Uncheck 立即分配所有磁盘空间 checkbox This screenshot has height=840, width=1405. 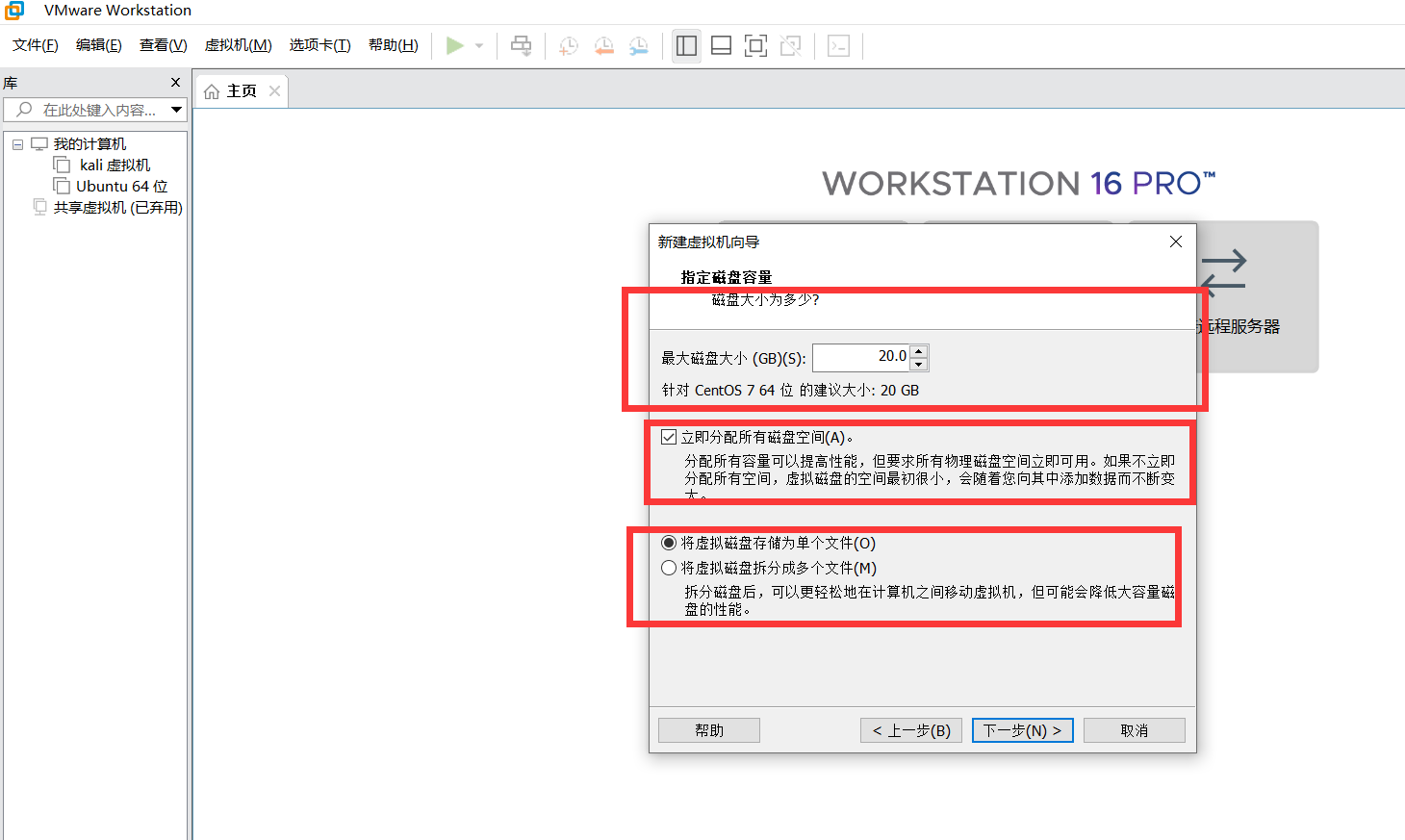click(669, 437)
